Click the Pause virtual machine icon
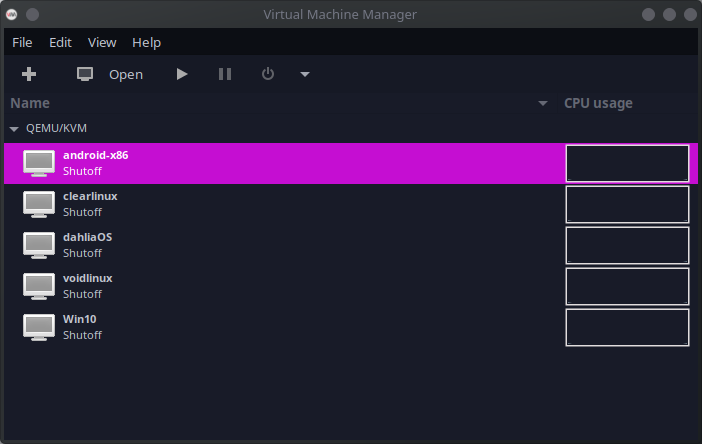The height and width of the screenshot is (444, 702). (x=225, y=74)
